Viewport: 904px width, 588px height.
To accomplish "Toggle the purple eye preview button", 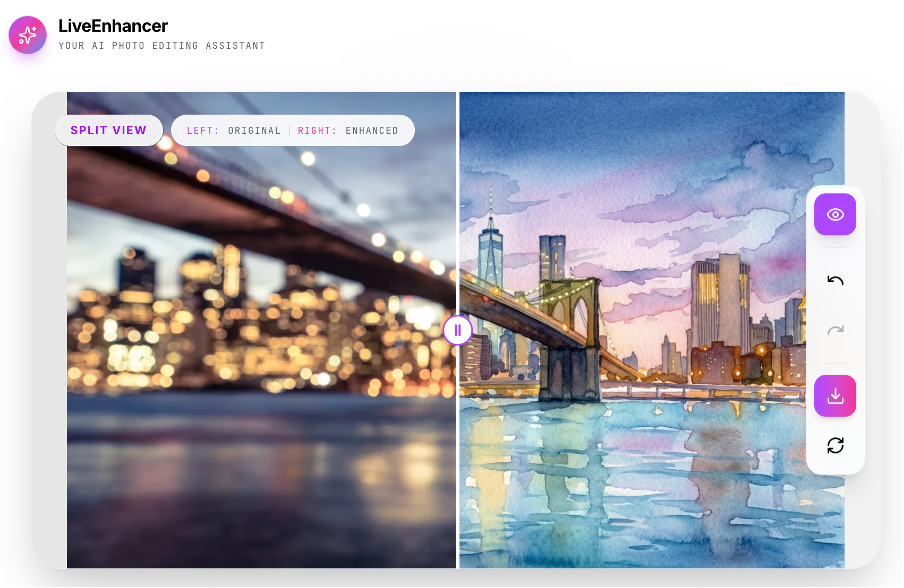I will tap(835, 214).
